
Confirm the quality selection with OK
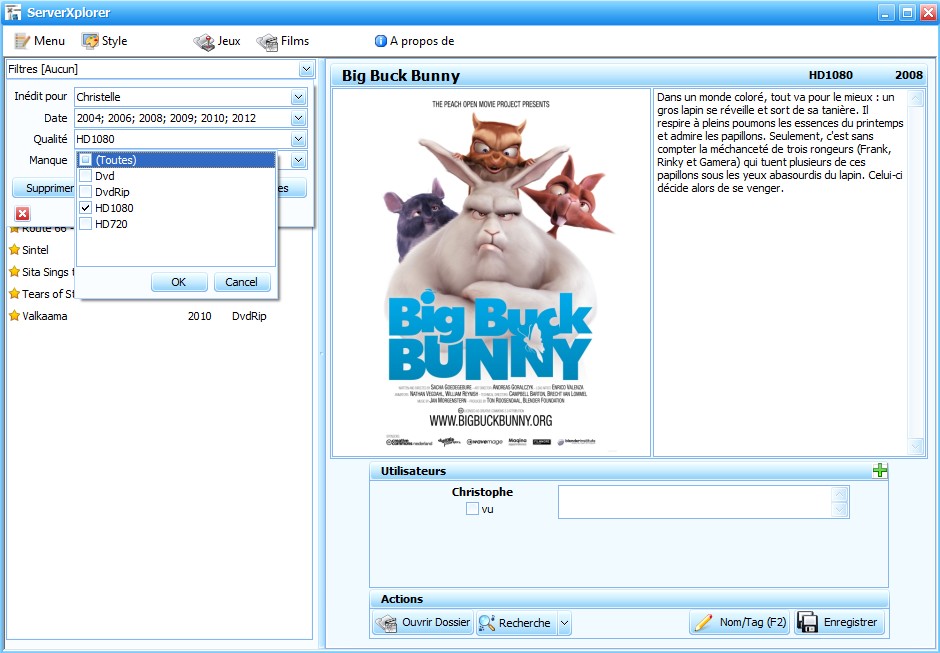coord(179,282)
